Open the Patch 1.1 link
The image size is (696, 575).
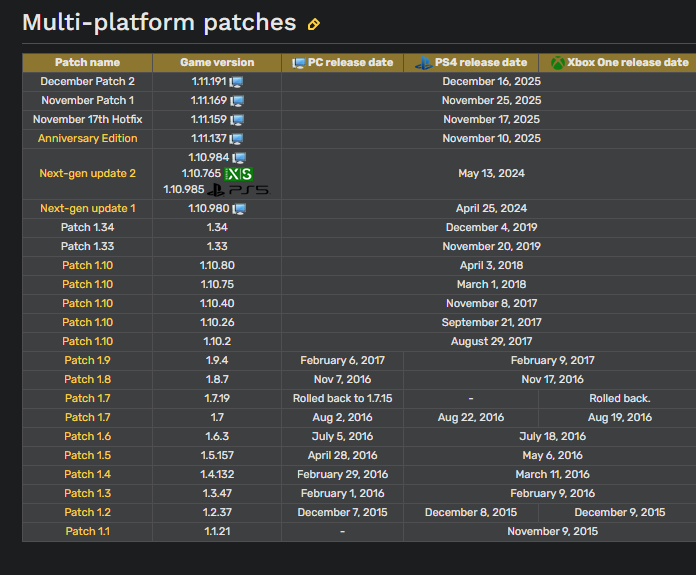87,531
